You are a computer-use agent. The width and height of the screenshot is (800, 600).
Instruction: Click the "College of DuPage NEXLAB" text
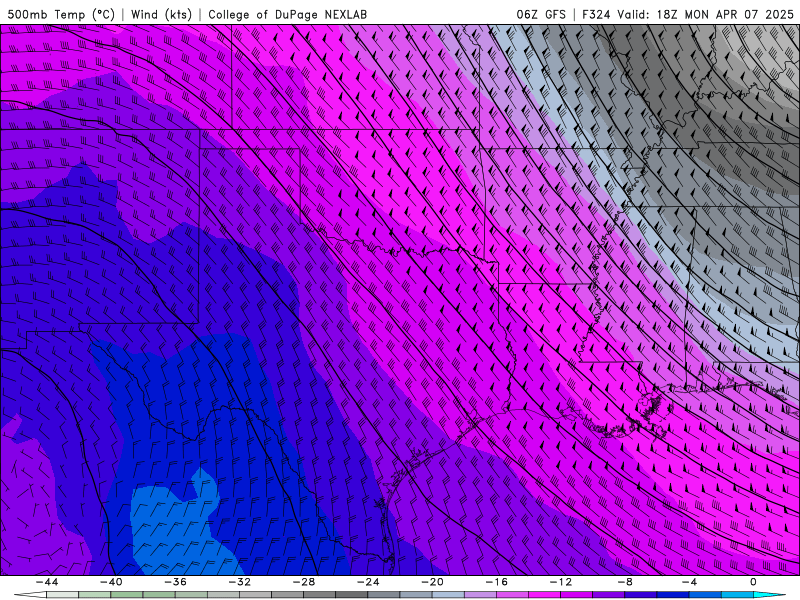pos(287,14)
